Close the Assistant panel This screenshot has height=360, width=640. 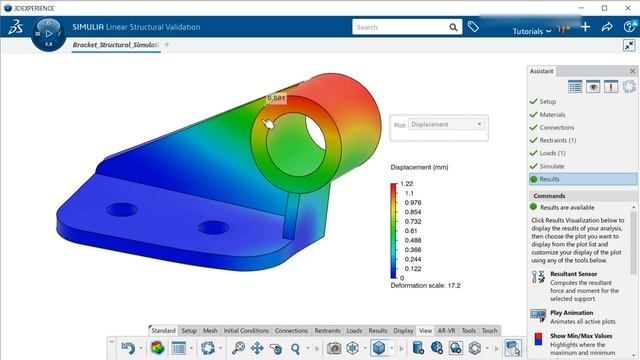tap(632, 71)
